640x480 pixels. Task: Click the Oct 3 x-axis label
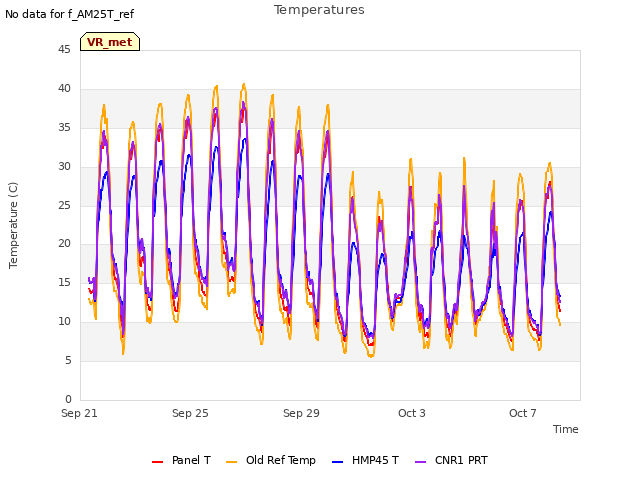coord(412,413)
